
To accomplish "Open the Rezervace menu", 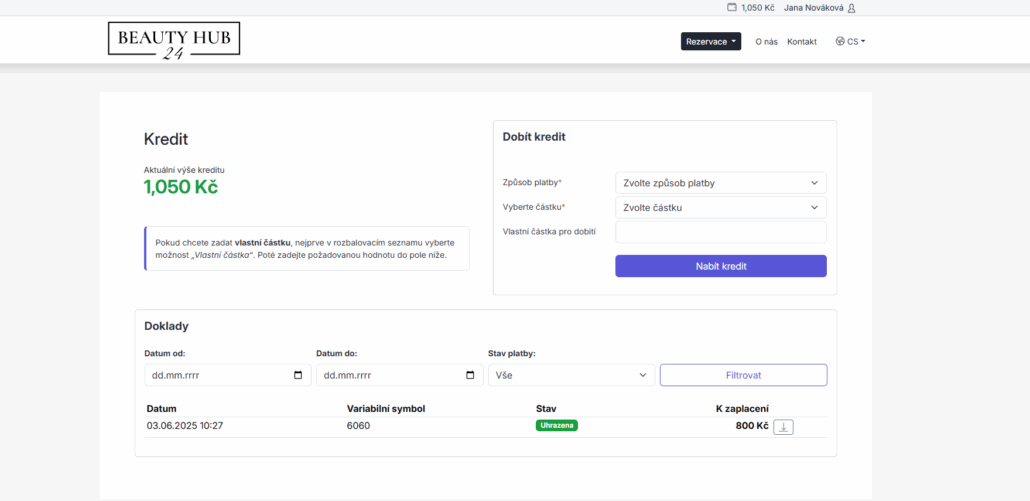I will 710,42.
